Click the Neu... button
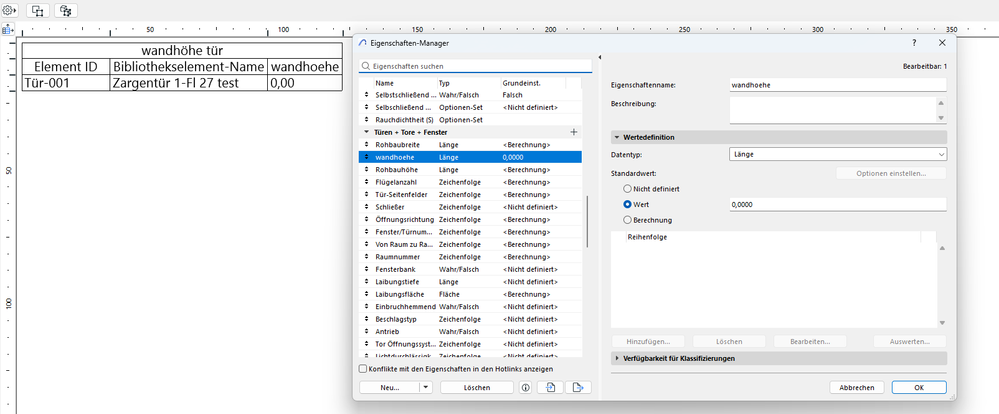The image size is (999, 414). pyautogui.click(x=389, y=387)
